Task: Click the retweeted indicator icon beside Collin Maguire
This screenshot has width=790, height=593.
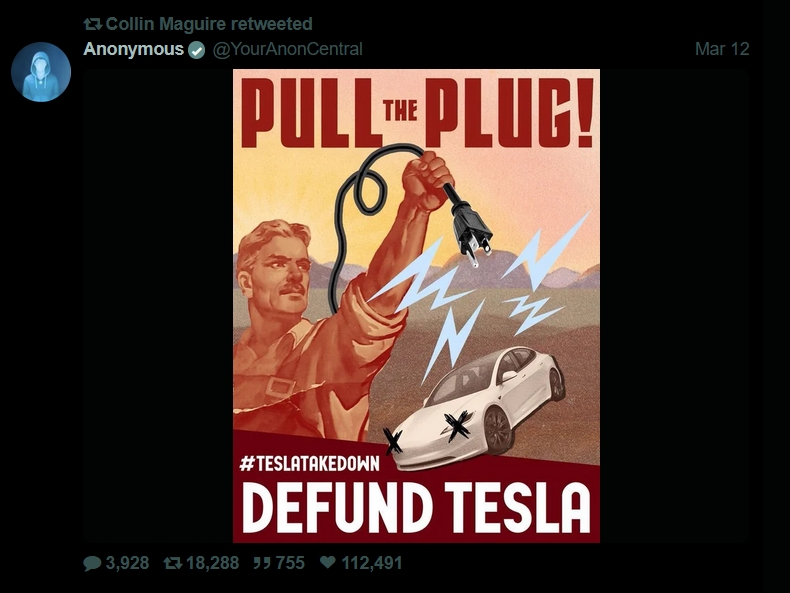Action: 93,24
